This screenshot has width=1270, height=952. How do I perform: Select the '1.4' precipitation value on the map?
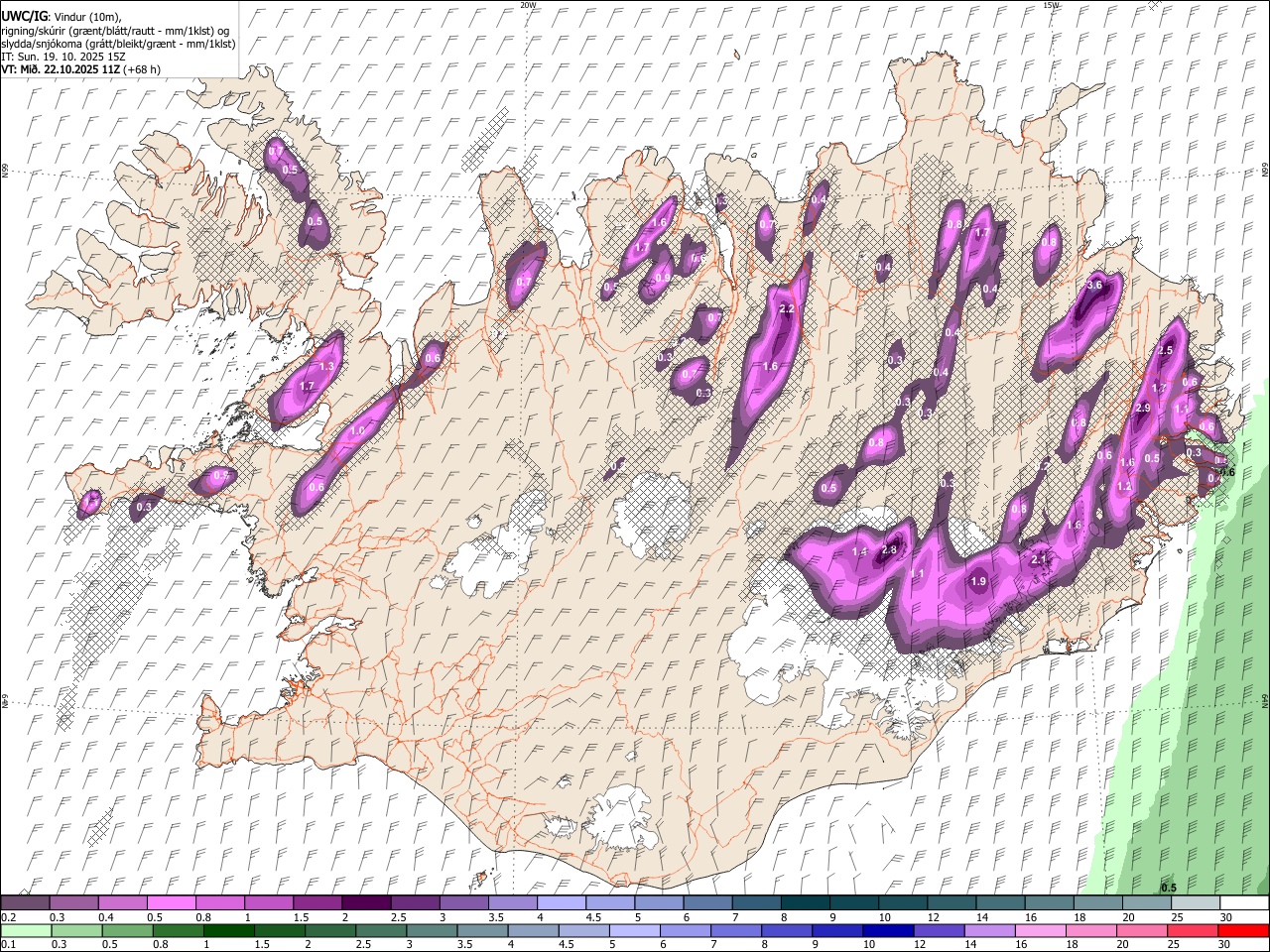[x=860, y=551]
